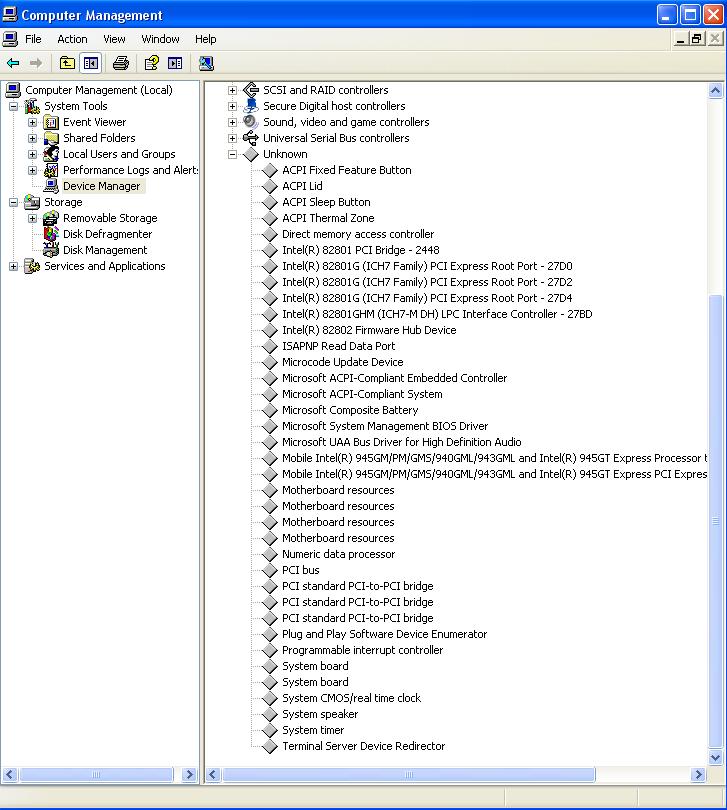Click the console tree horizontal scroll right arrow
This screenshot has width=727, height=810.
click(x=189, y=774)
